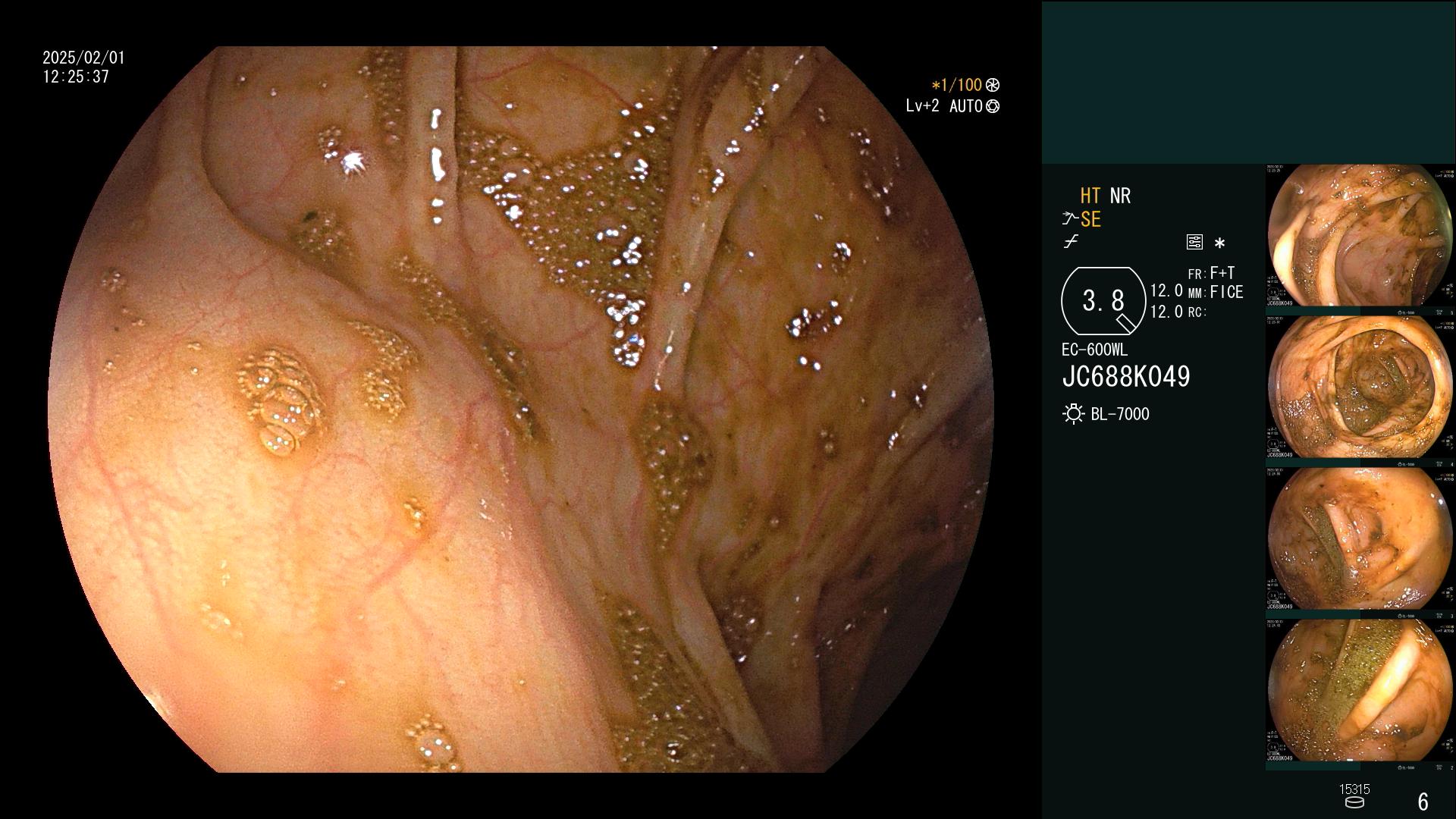The width and height of the screenshot is (1456, 819).
Task: Click the structure enhancement icon beside SE
Action: [x=1070, y=220]
